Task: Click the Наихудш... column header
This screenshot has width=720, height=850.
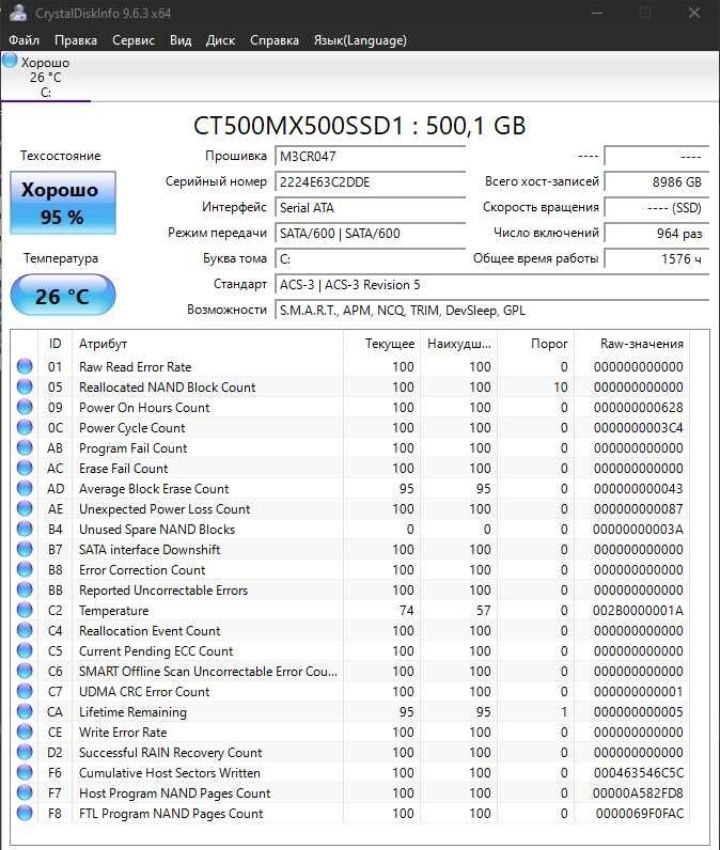Action: 459,344
